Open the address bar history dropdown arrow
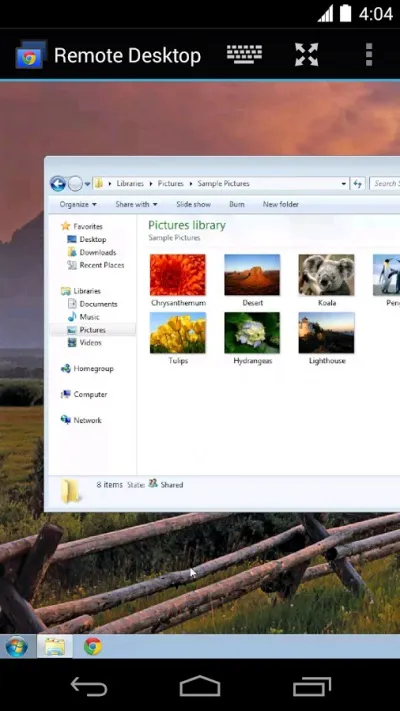 [x=344, y=184]
